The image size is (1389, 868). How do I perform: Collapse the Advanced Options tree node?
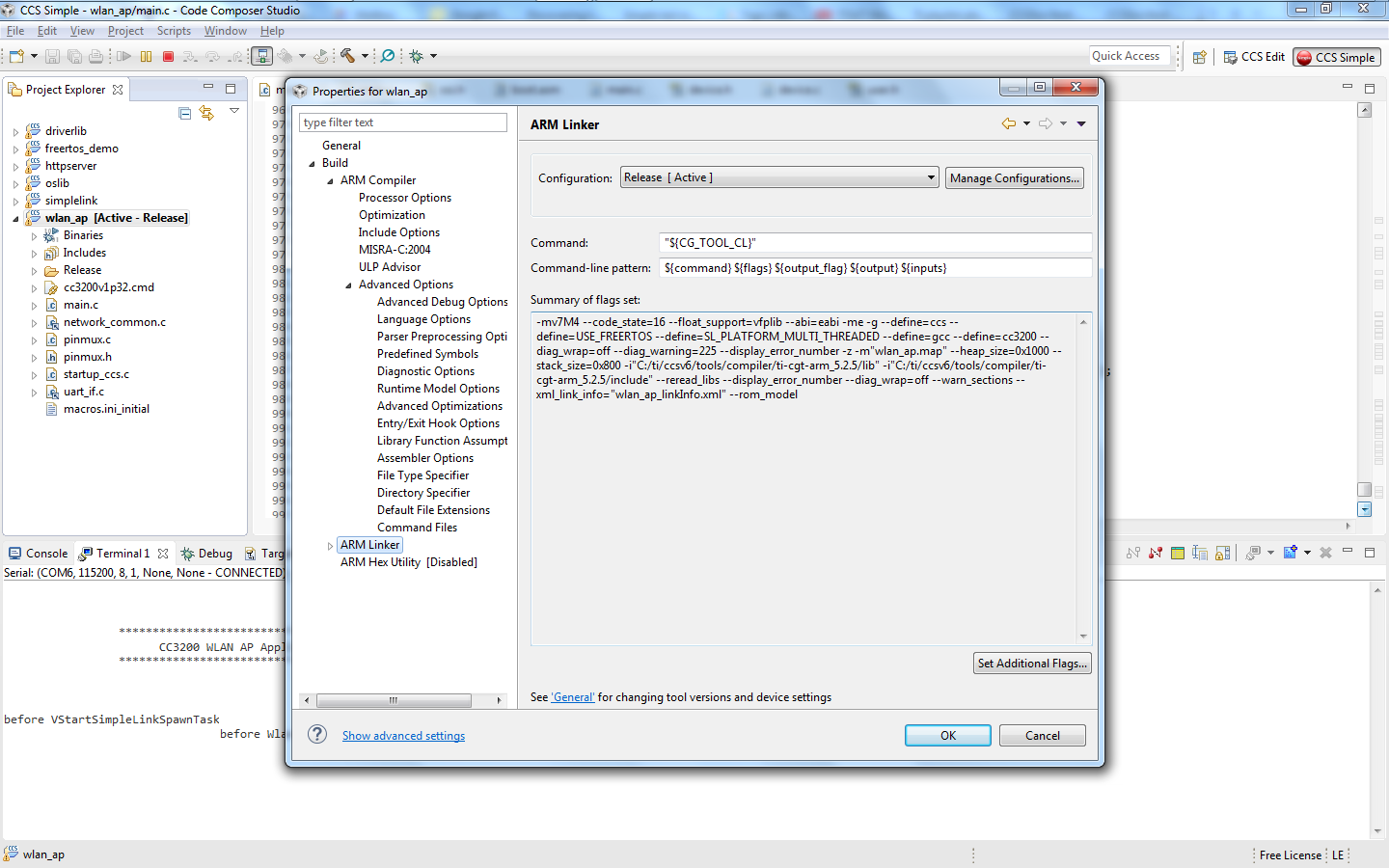(x=348, y=285)
